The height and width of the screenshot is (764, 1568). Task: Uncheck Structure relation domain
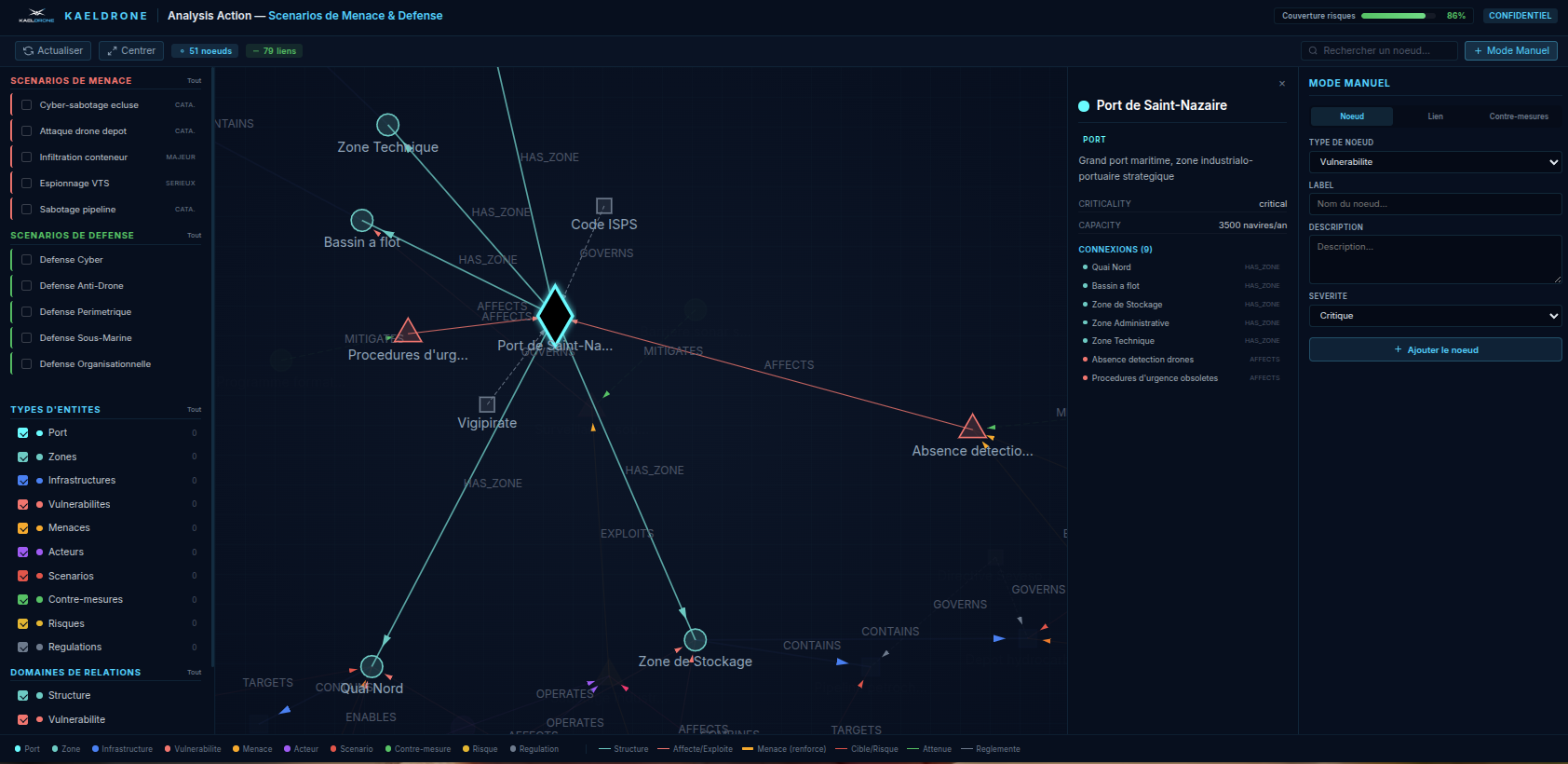23,695
